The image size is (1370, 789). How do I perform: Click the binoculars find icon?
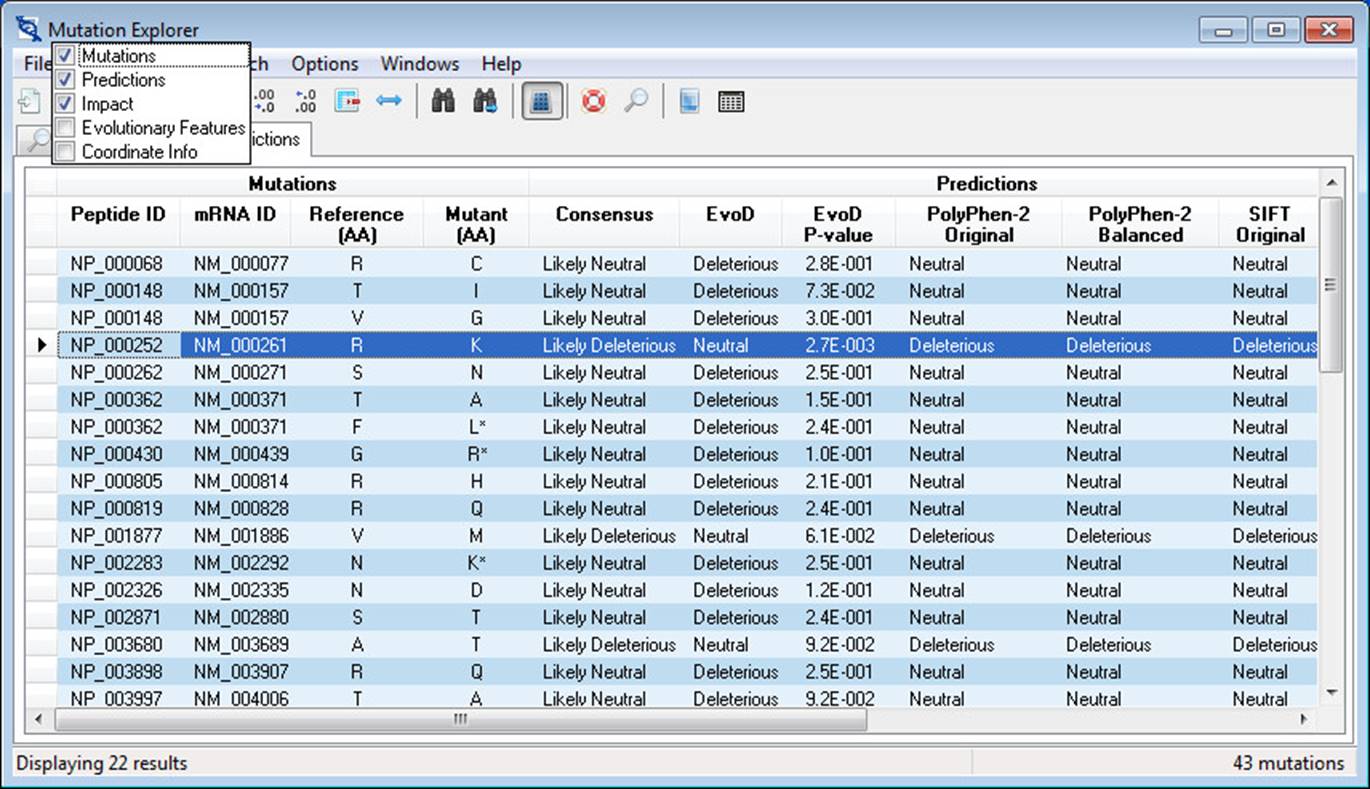point(442,102)
